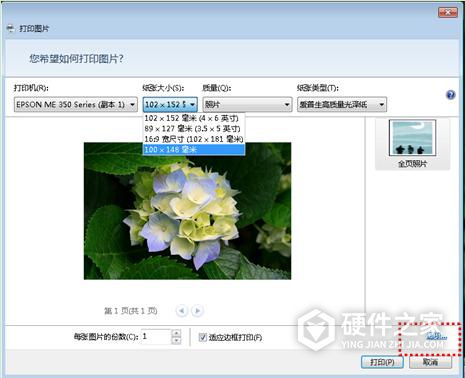Click the 打印(P) button
Image resolution: width=465 pixels, height=378 pixels.
pos(382,362)
